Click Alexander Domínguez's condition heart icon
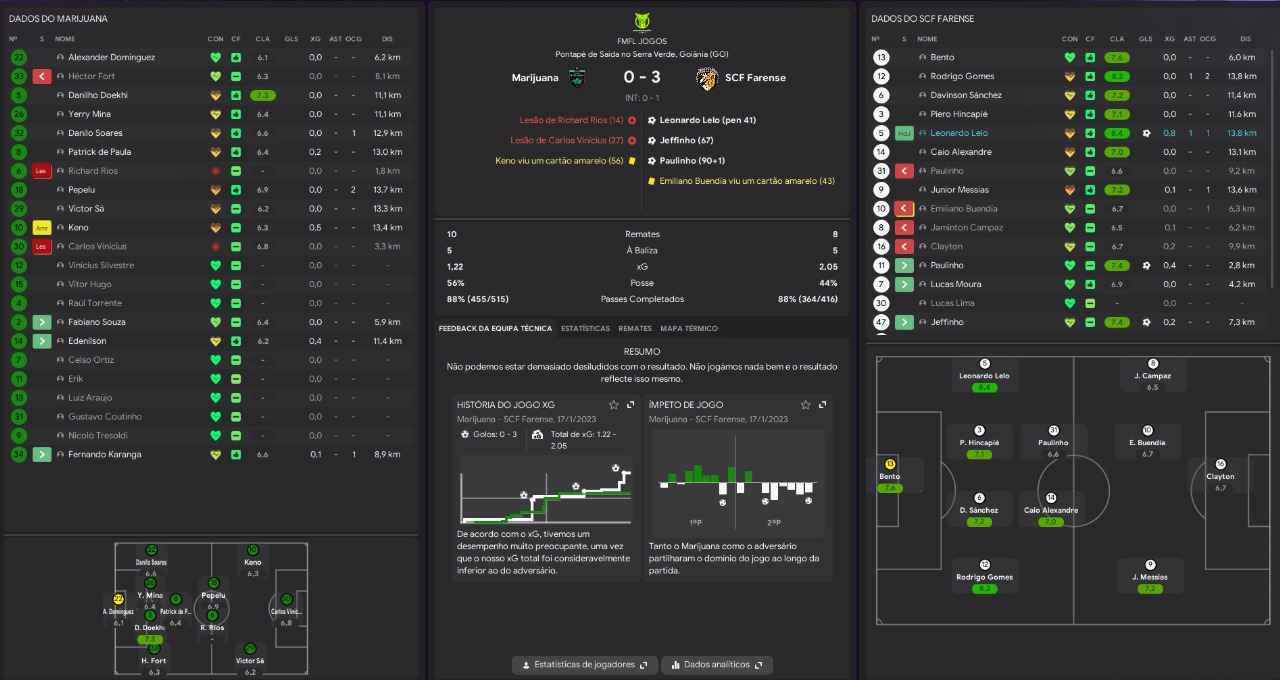Screen dimensions: 1280x680 click(215, 58)
